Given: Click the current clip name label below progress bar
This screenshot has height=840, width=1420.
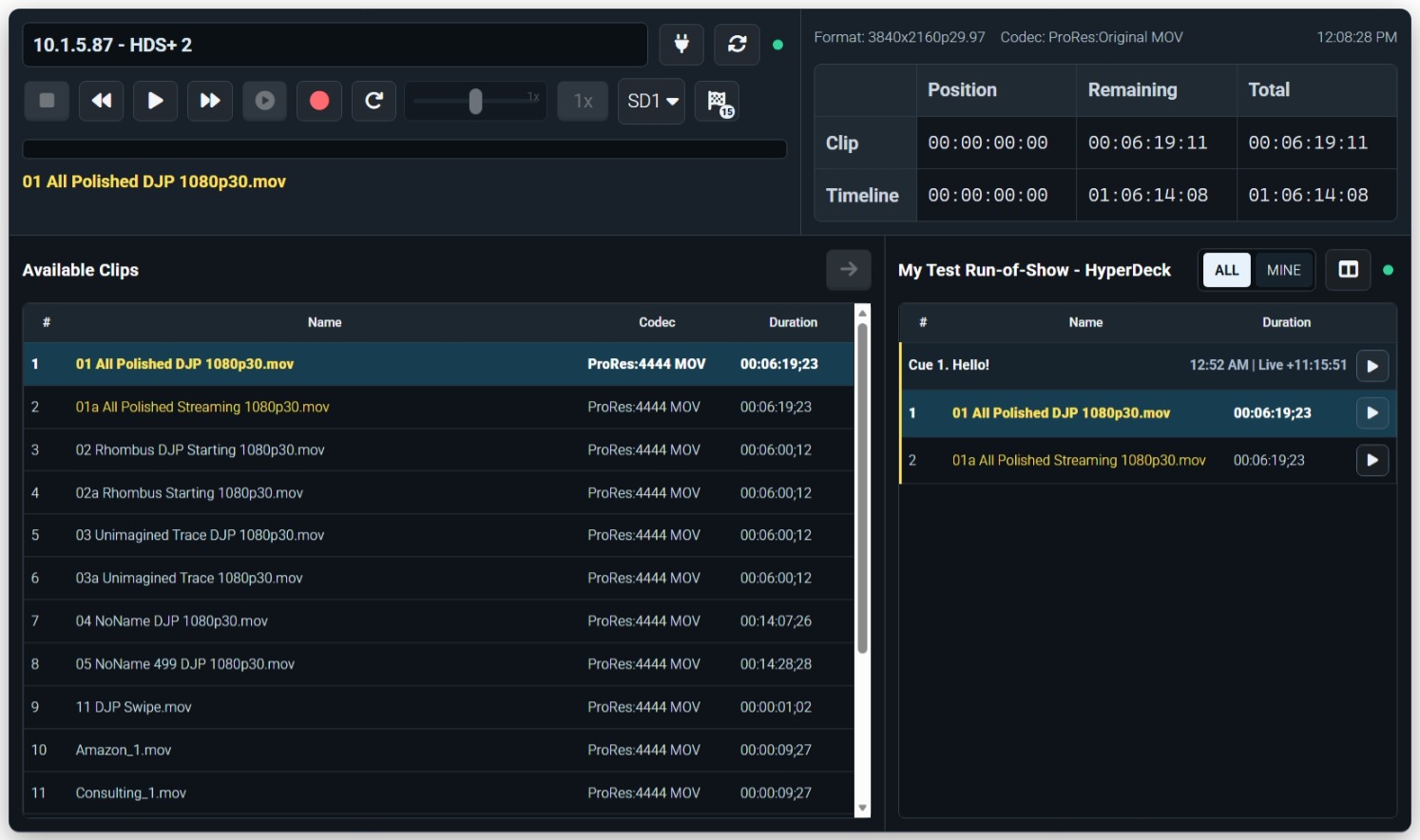Looking at the screenshot, I should tap(154, 181).
